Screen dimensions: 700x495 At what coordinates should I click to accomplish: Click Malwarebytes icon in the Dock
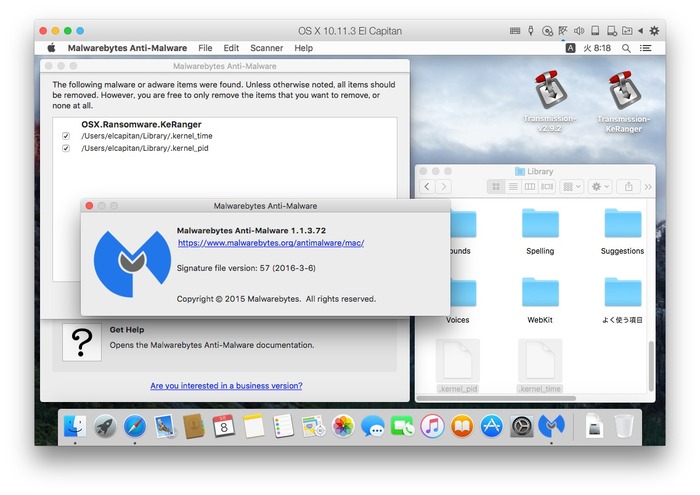(x=551, y=426)
